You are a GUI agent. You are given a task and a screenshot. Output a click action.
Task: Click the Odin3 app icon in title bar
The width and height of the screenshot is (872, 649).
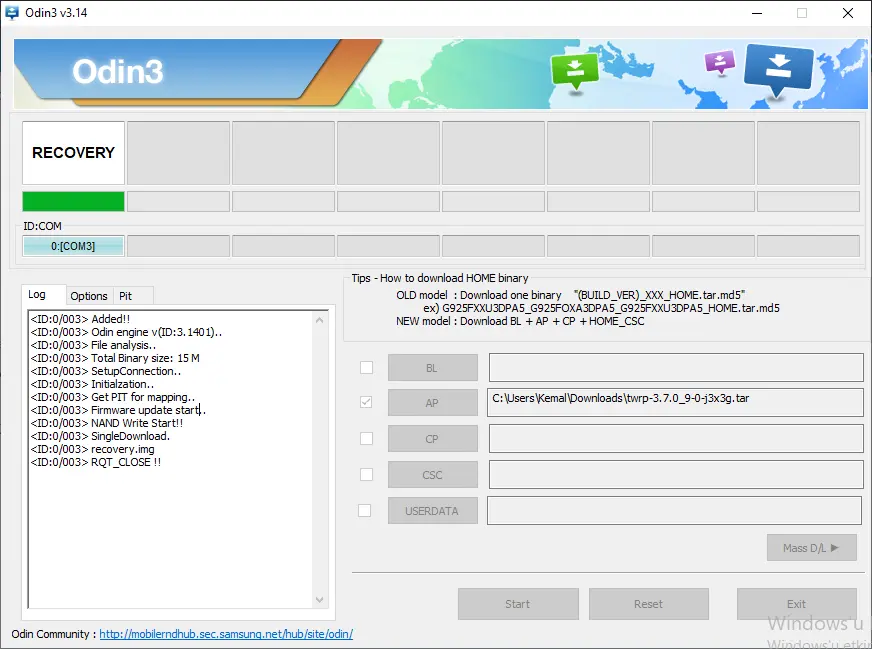[x=12, y=12]
